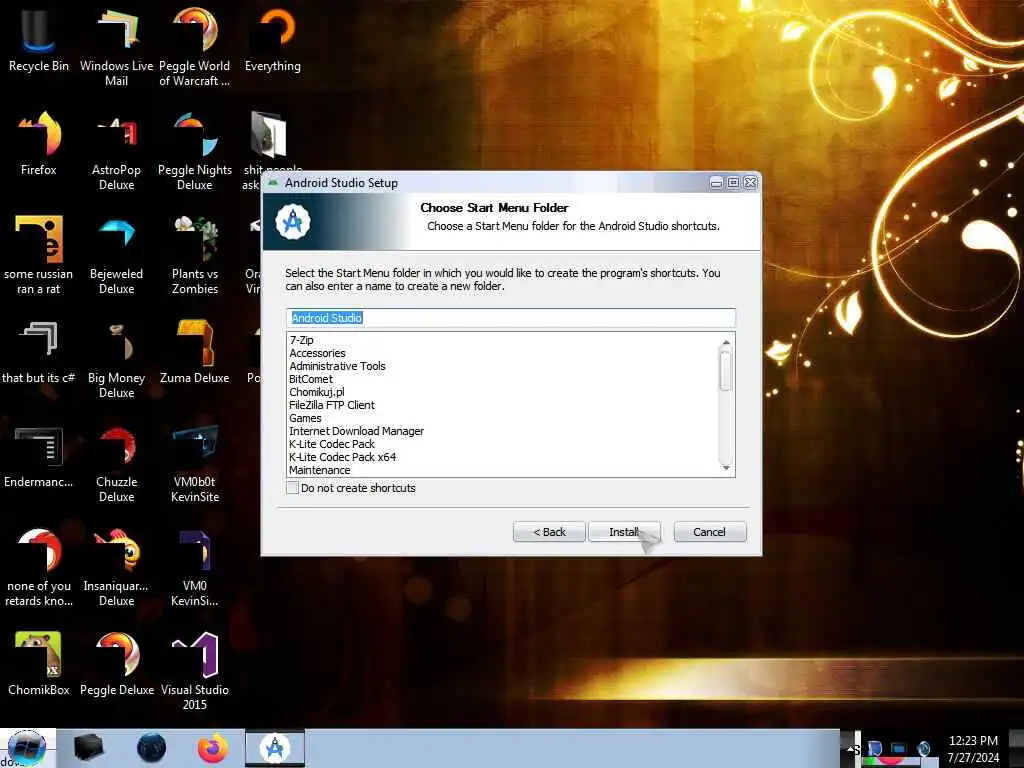Viewport: 1024px width, 768px height.
Task: Click the folder list scroll down arrow
Action: [726, 468]
